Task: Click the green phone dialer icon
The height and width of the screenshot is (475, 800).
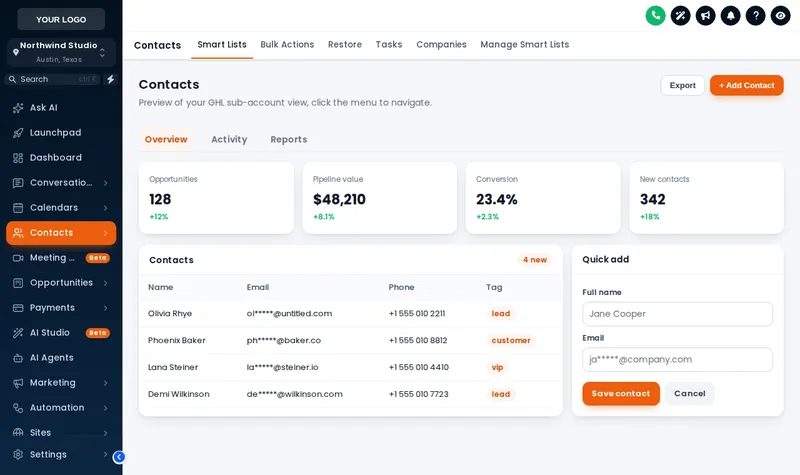Action: (x=655, y=15)
